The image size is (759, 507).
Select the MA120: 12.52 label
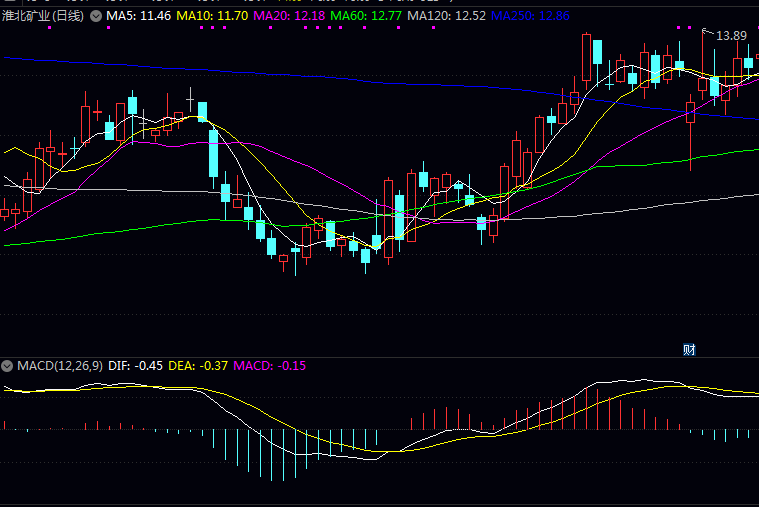coord(446,16)
